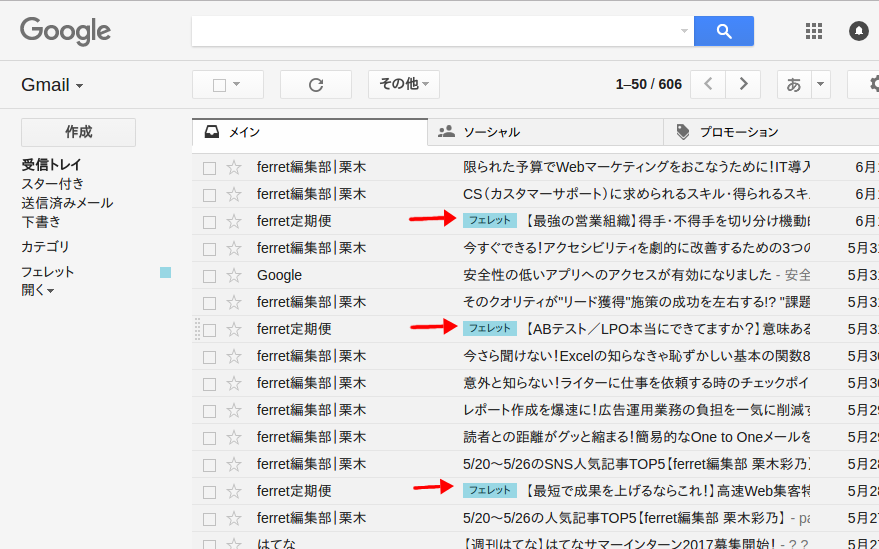879x549 pixels.
Task: Switch to the メイン tab
Action: tap(309, 132)
